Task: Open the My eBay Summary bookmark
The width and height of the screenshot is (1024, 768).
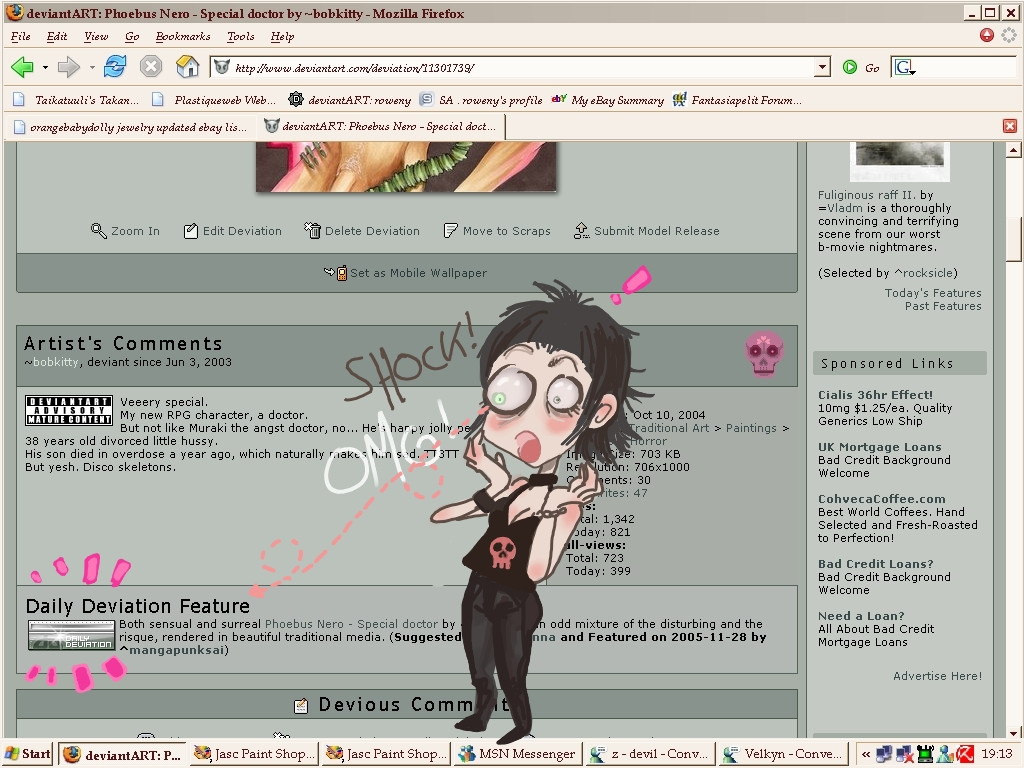Action: 607,100
